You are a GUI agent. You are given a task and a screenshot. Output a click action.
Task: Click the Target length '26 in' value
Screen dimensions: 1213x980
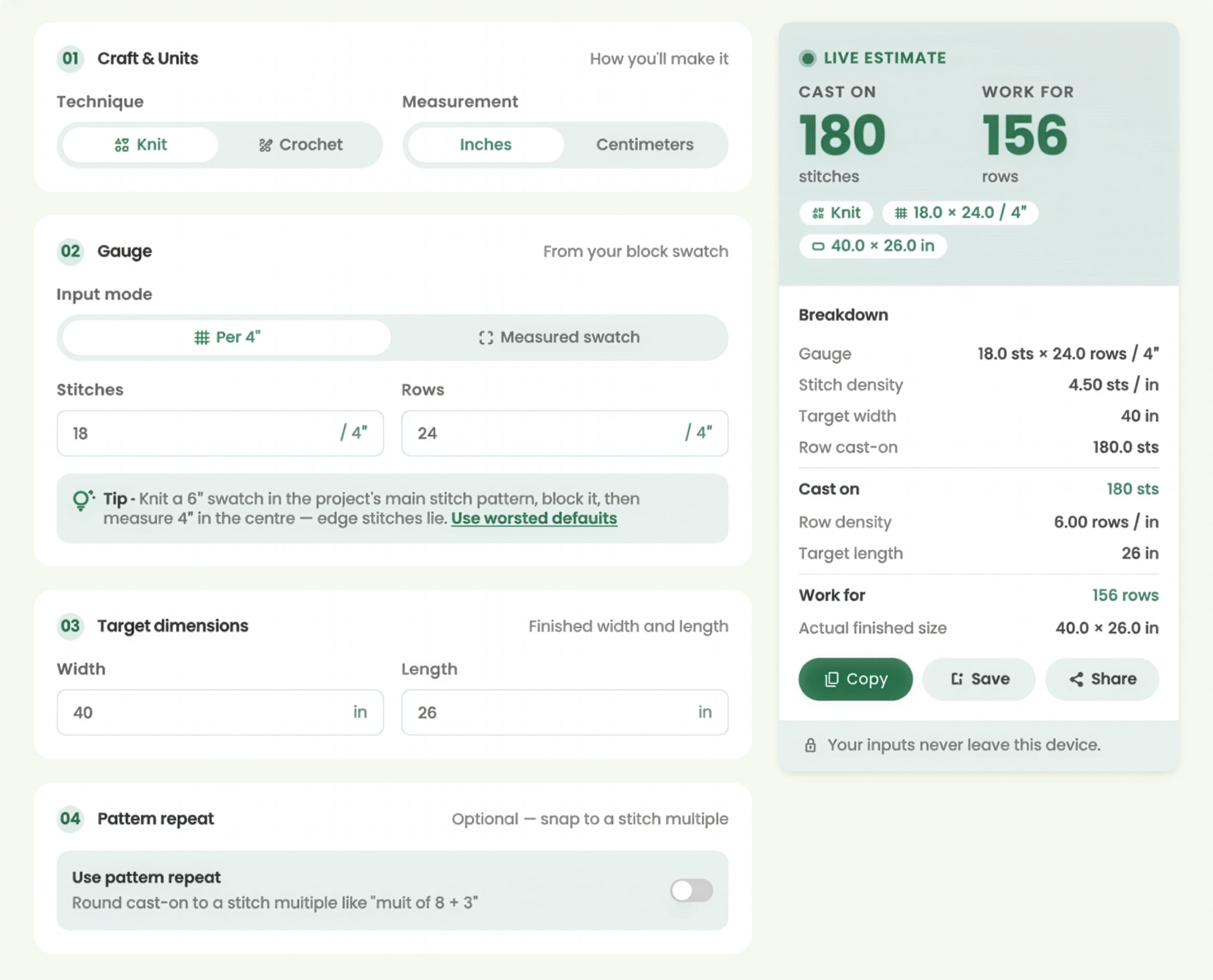1140,553
